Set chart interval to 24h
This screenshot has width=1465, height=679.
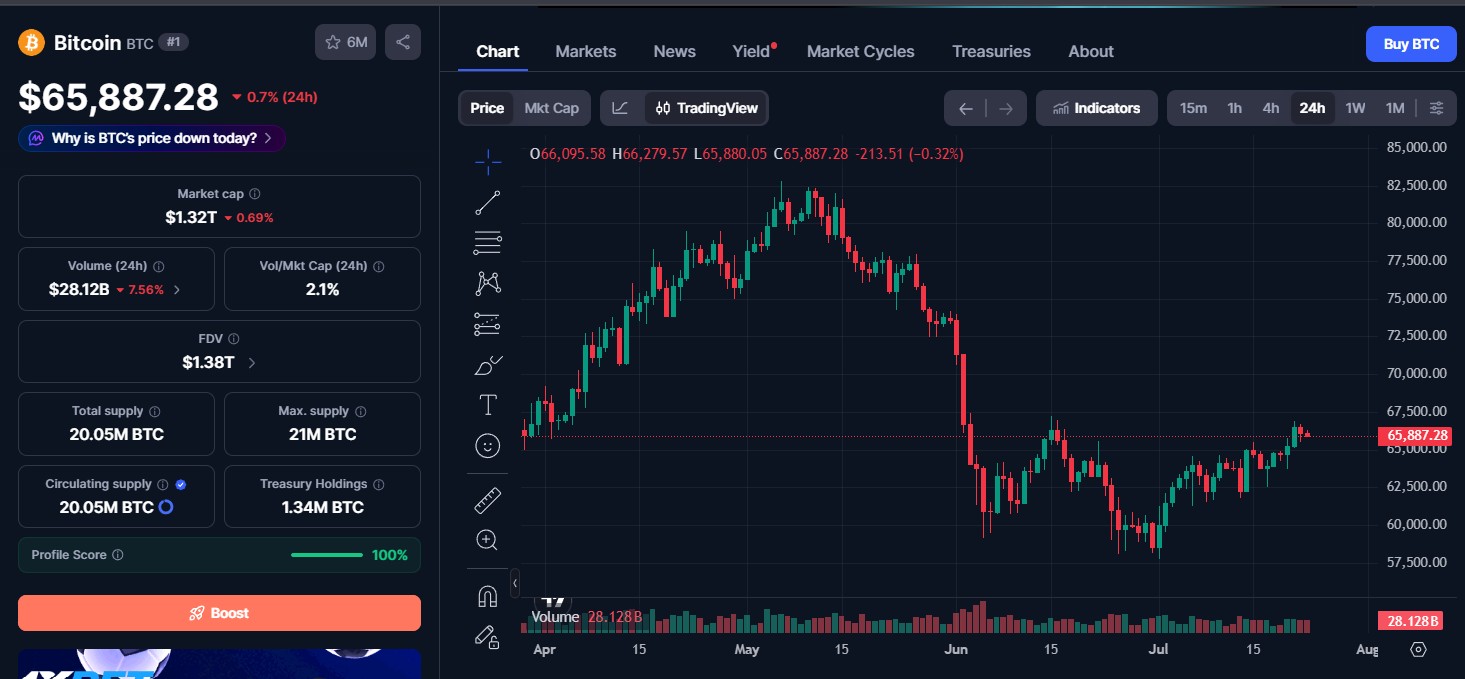tap(1312, 108)
